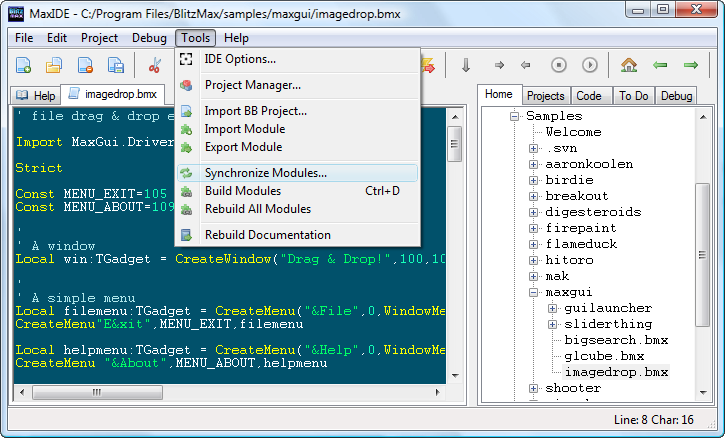Viewport: 725px width, 438px height.
Task: Select bigsearch.bmx in the tree
Action: coord(616,340)
